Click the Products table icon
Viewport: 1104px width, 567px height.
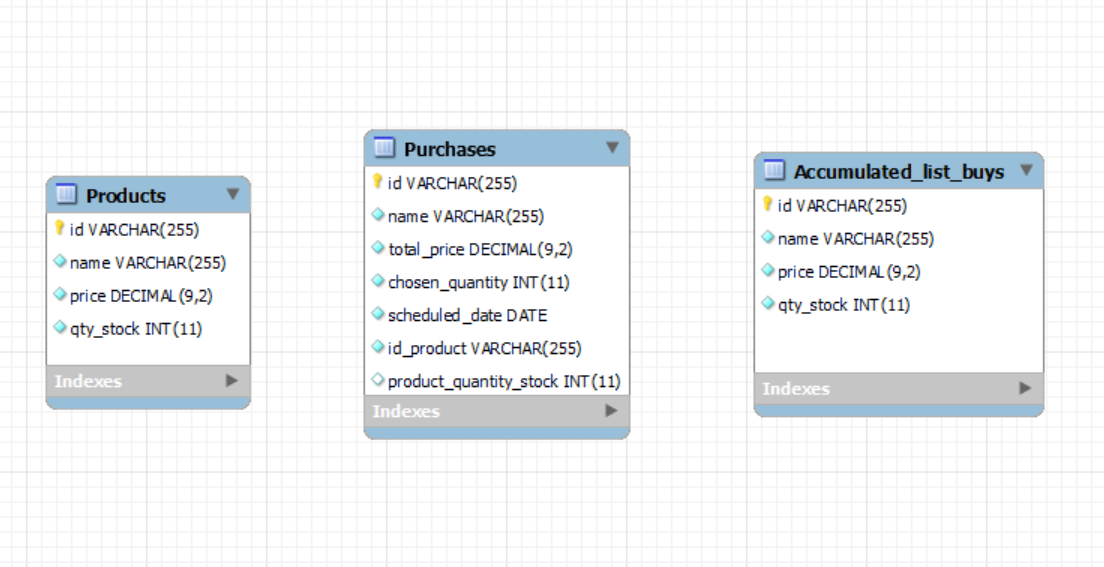(65, 194)
